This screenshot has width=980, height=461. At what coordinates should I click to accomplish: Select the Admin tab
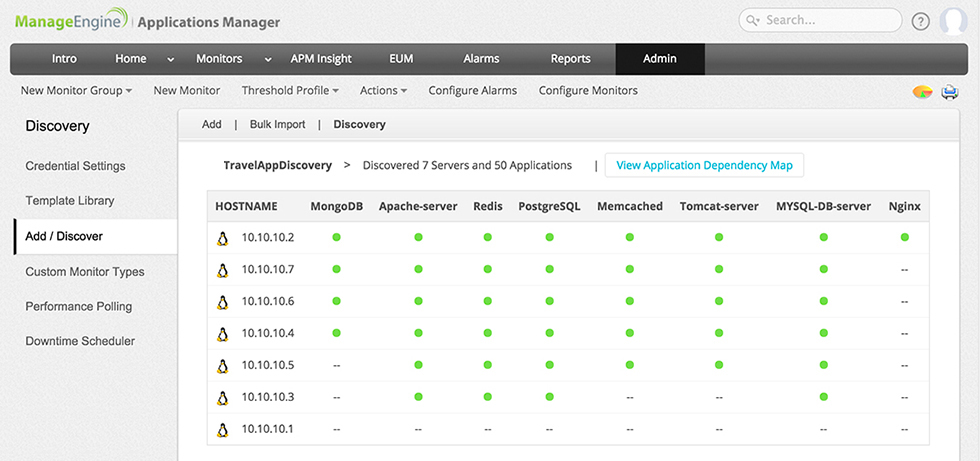pyautogui.click(x=660, y=59)
